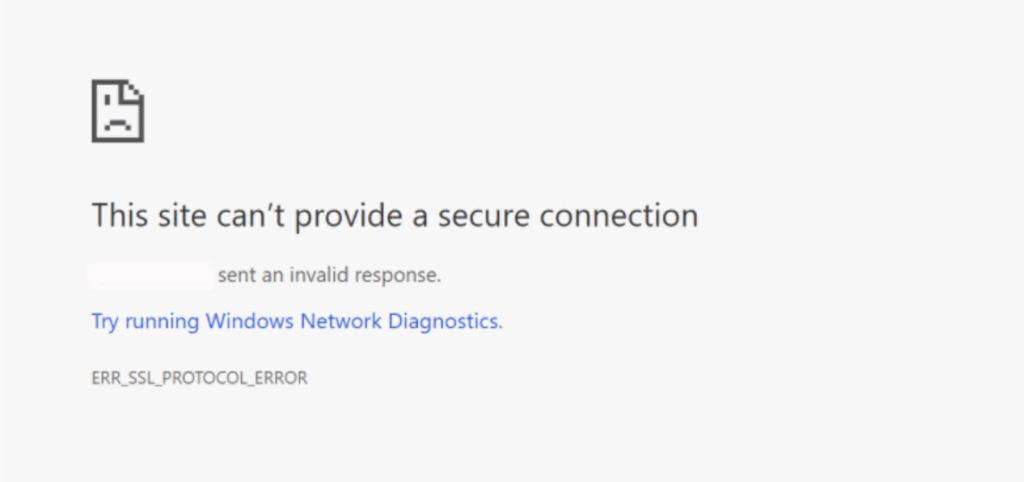Image resolution: width=1024 pixels, height=482 pixels.
Task: Click the "This site can't provide a secure connection" heading
Action: coord(394,215)
